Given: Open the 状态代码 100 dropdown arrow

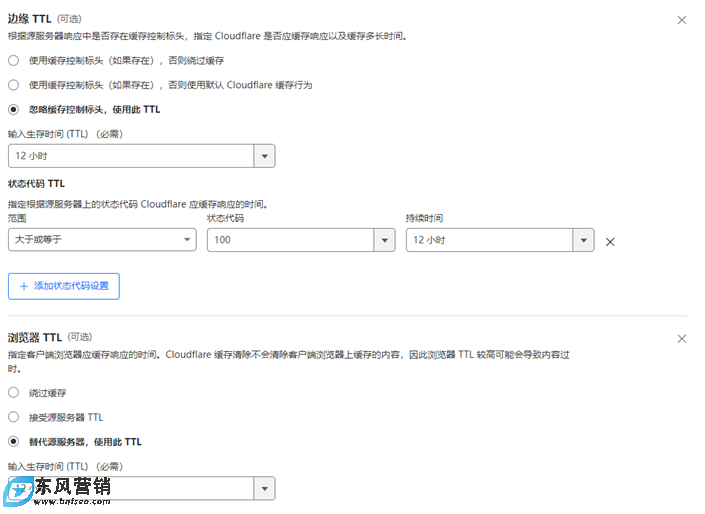Looking at the screenshot, I should [x=384, y=240].
